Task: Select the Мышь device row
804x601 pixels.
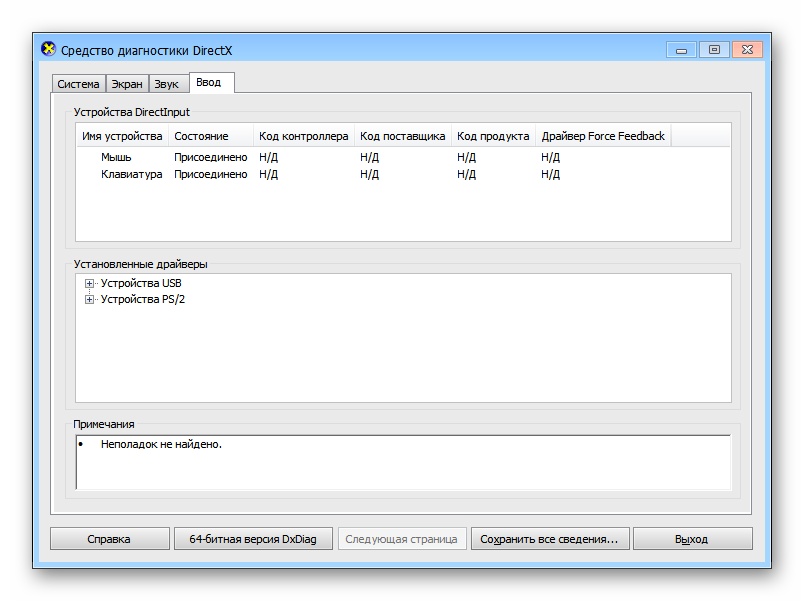Action: click(116, 157)
